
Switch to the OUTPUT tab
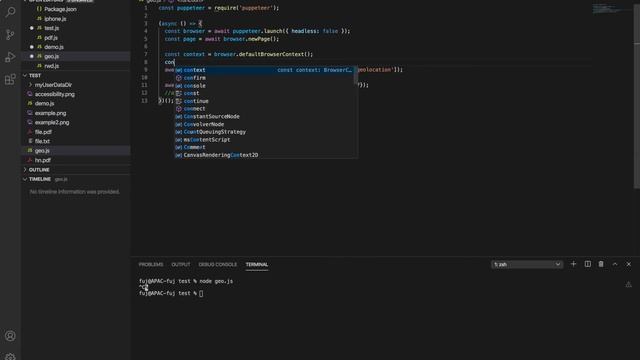click(181, 264)
